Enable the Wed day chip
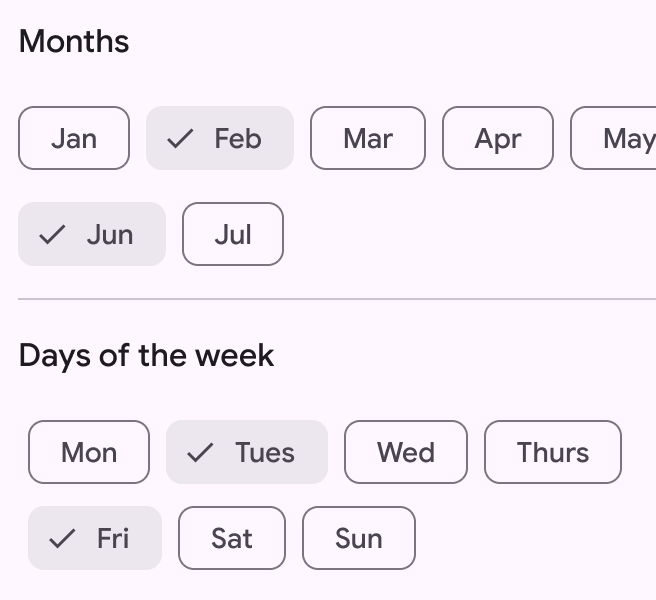 point(406,452)
